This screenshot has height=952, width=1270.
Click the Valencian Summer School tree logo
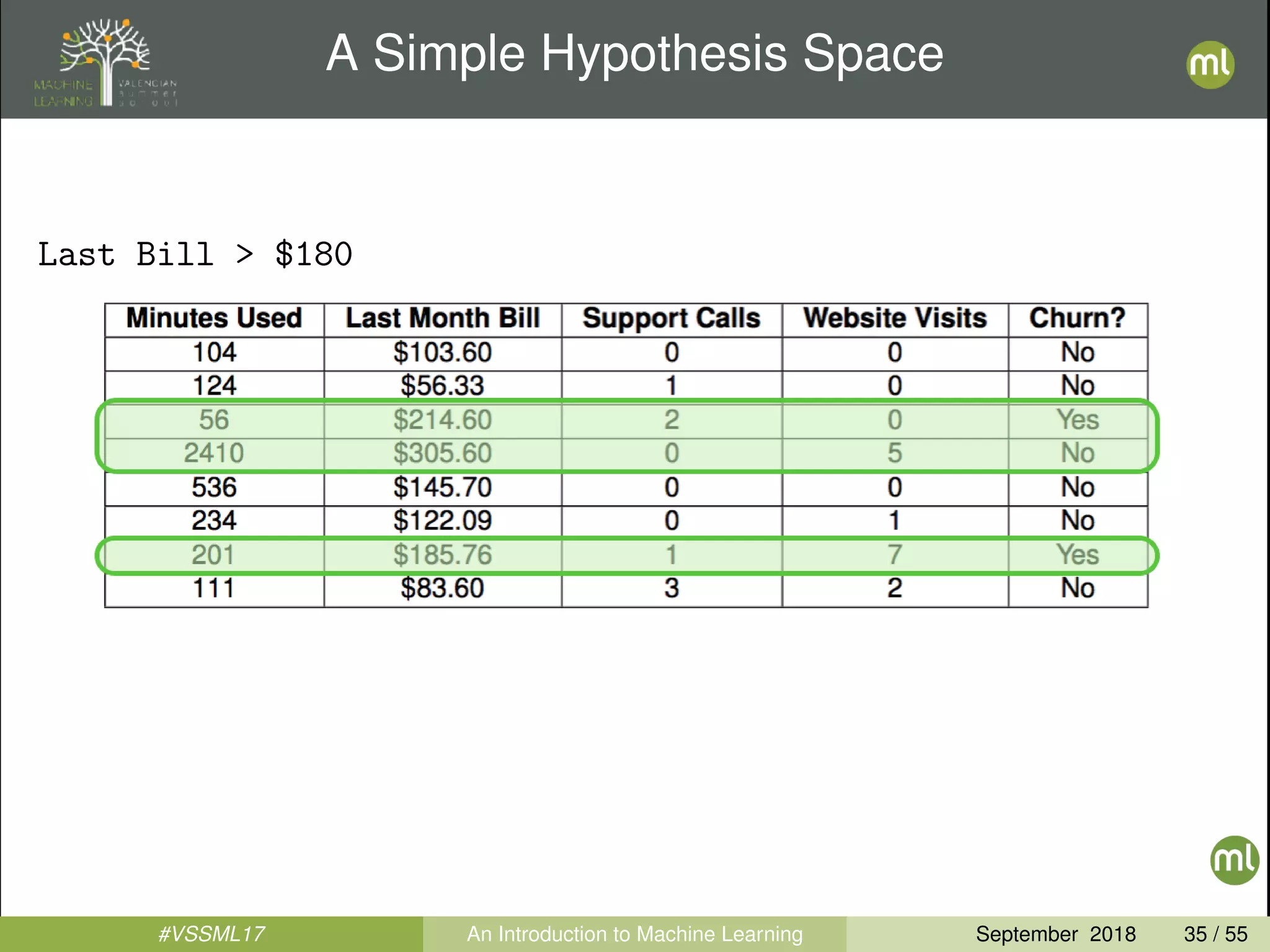[x=105, y=62]
